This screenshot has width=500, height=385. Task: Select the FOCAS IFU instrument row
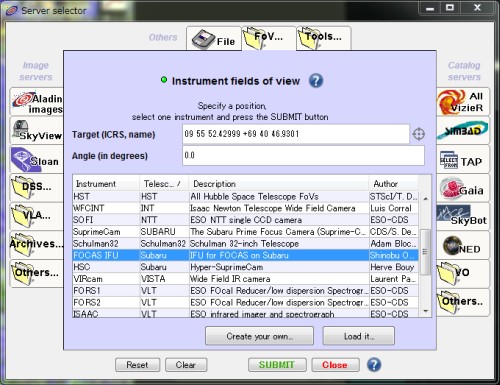click(245, 255)
